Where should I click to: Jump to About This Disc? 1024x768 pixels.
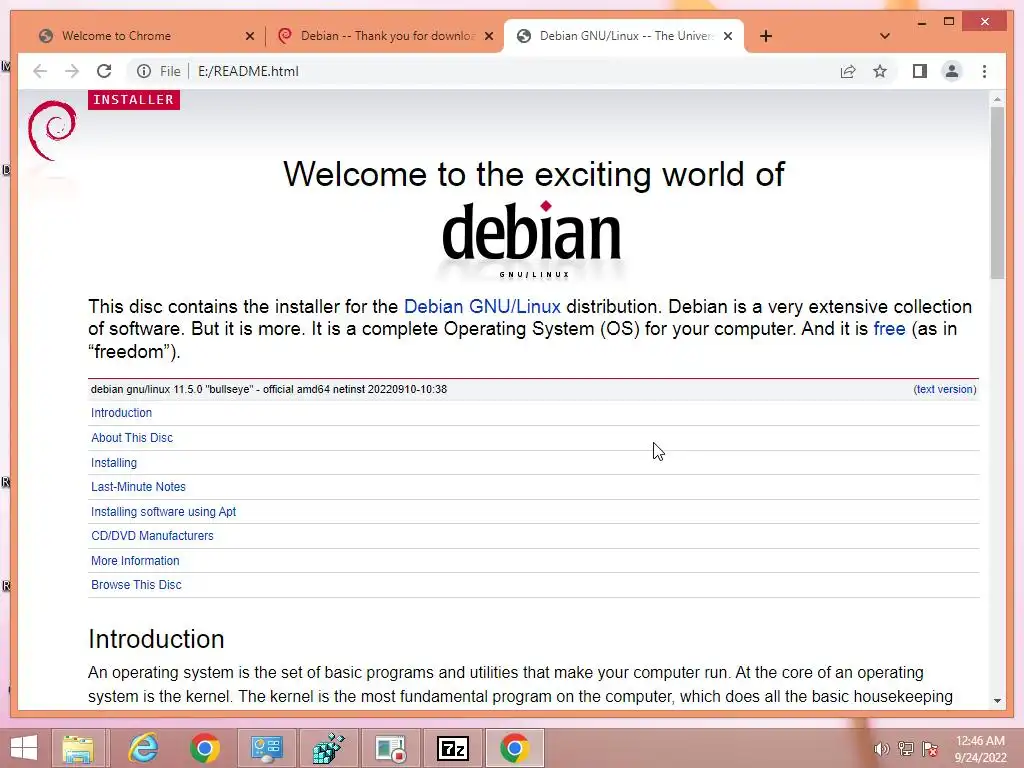coord(132,438)
